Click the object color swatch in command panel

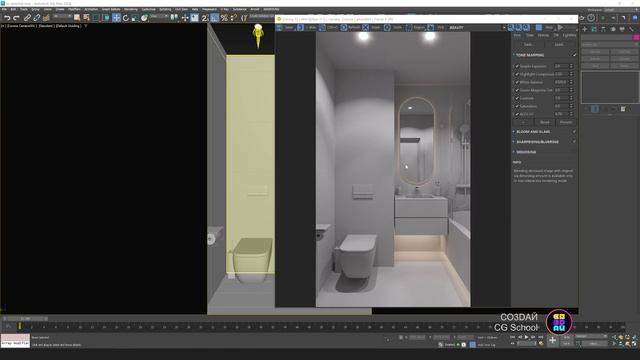[x=636, y=38]
